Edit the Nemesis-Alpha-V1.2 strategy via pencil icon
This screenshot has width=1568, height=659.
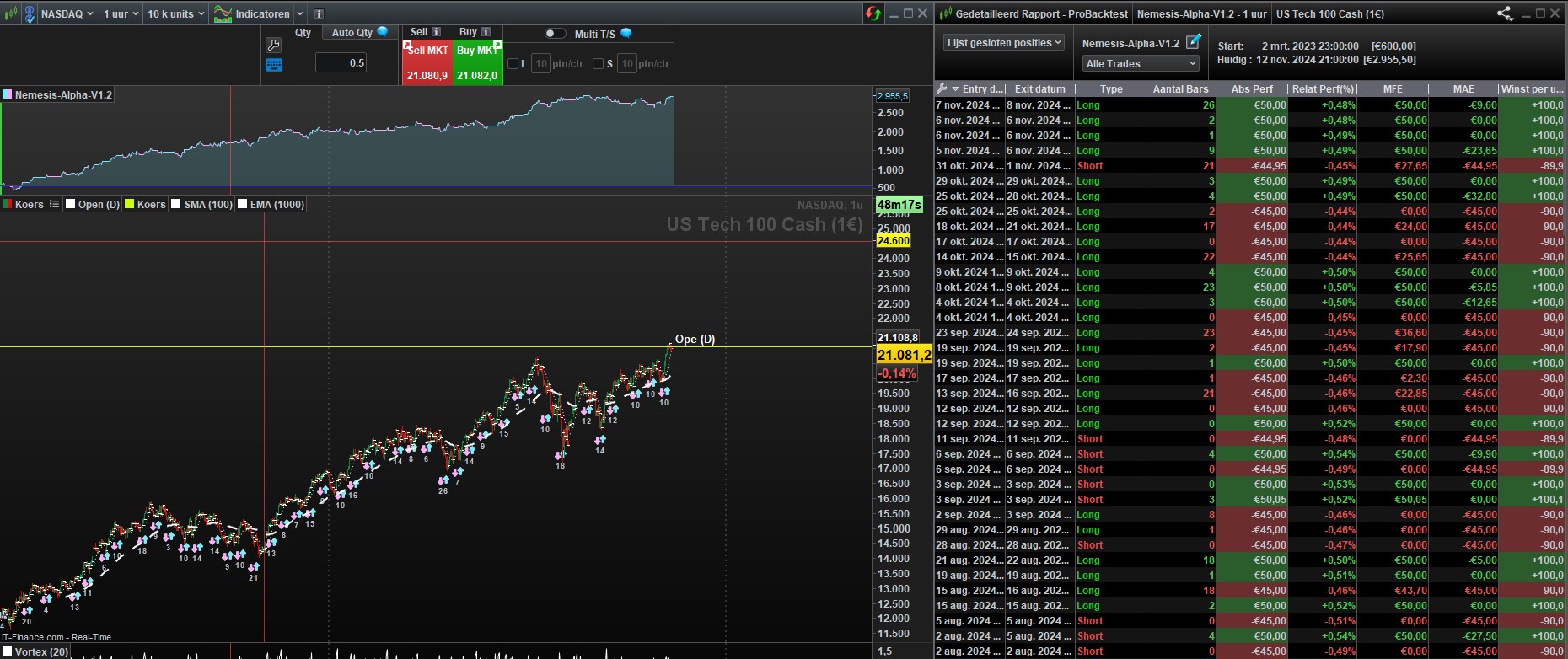1193,41
